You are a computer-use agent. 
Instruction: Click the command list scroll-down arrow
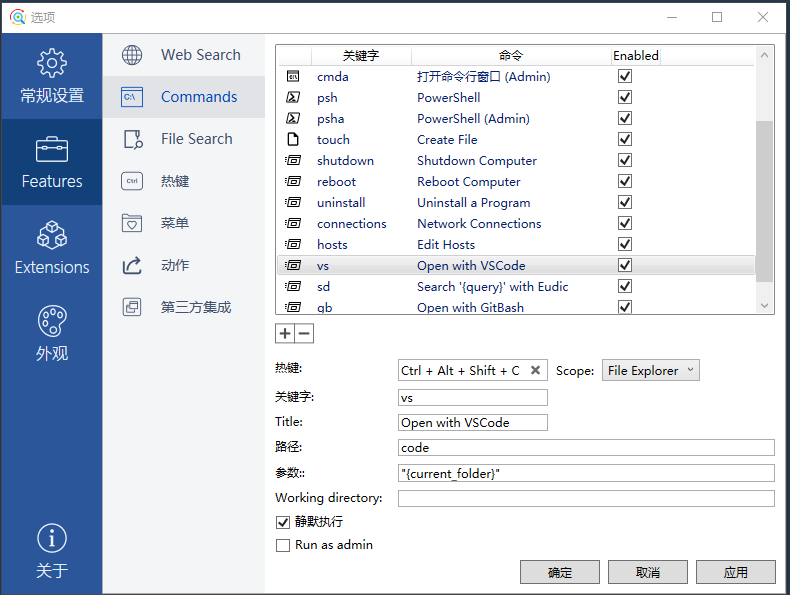click(765, 305)
